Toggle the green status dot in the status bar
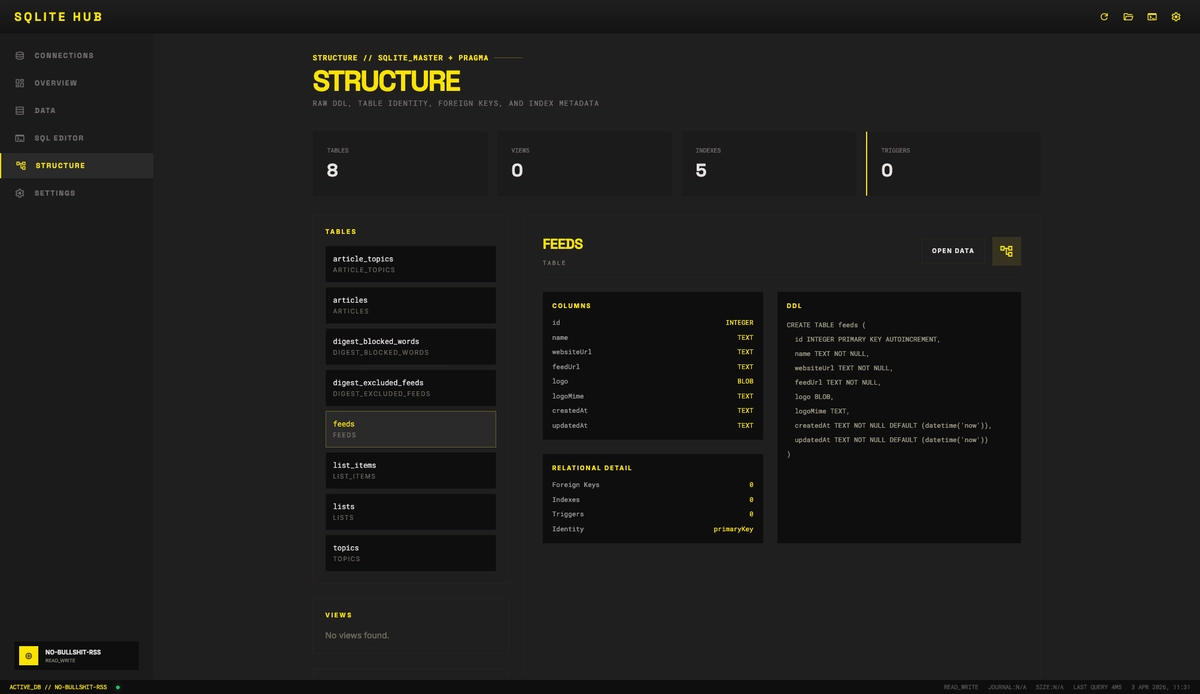1200x694 pixels. (118, 687)
